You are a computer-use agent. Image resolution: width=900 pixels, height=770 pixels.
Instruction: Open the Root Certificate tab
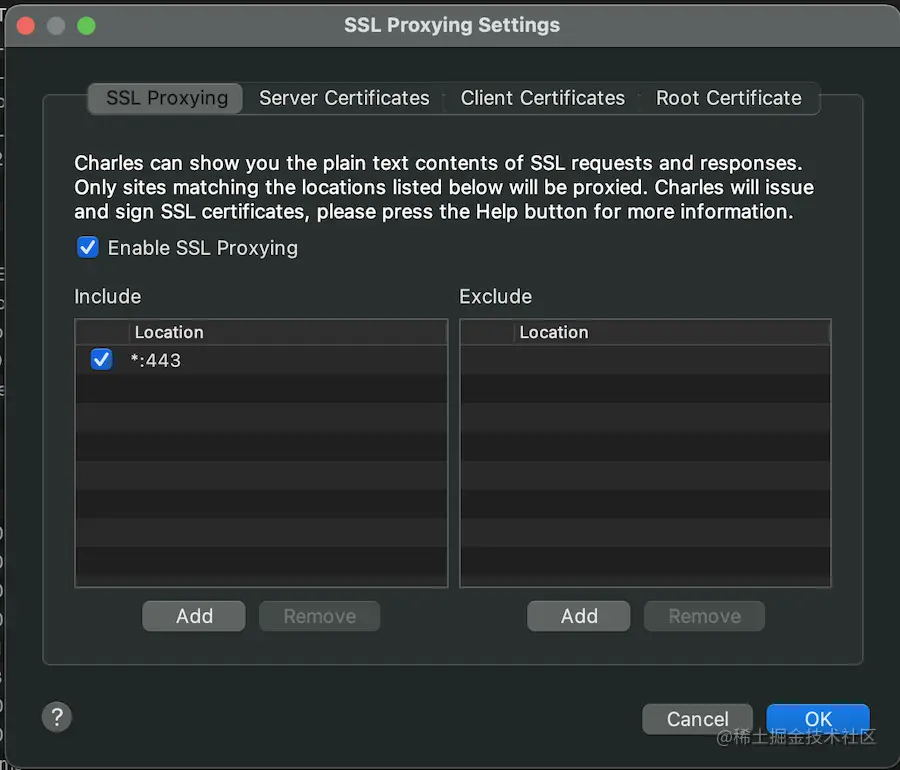[728, 98]
